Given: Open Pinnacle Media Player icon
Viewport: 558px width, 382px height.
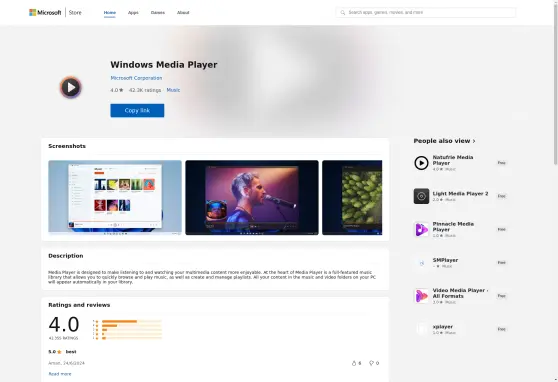Looking at the screenshot, I should pos(421,230).
